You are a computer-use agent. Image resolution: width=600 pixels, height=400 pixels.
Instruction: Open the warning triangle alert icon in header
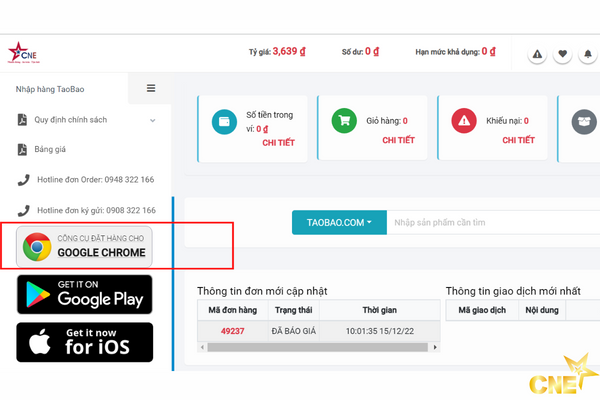537,54
